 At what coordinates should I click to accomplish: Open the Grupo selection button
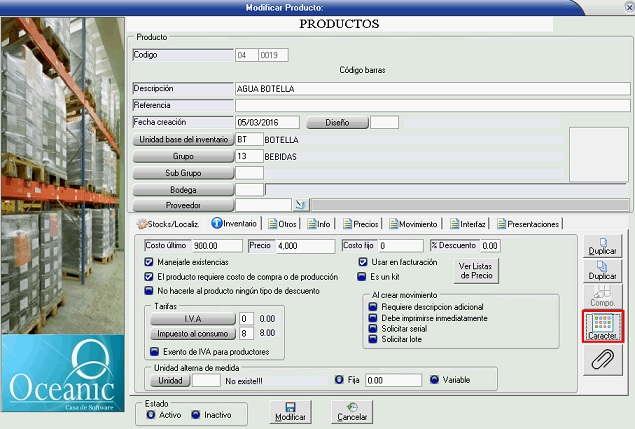pos(183,156)
